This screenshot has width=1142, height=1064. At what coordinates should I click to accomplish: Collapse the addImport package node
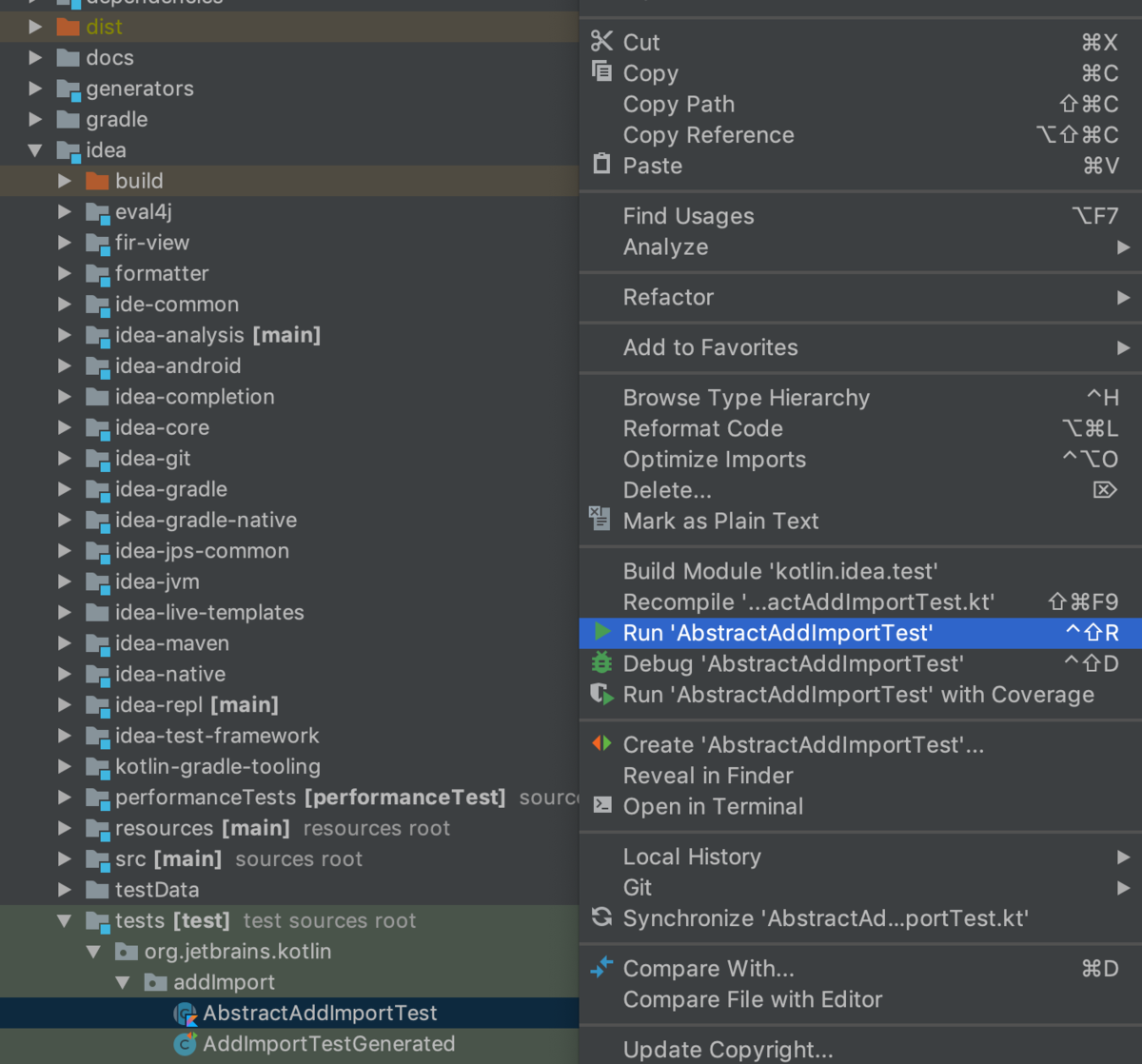123,981
